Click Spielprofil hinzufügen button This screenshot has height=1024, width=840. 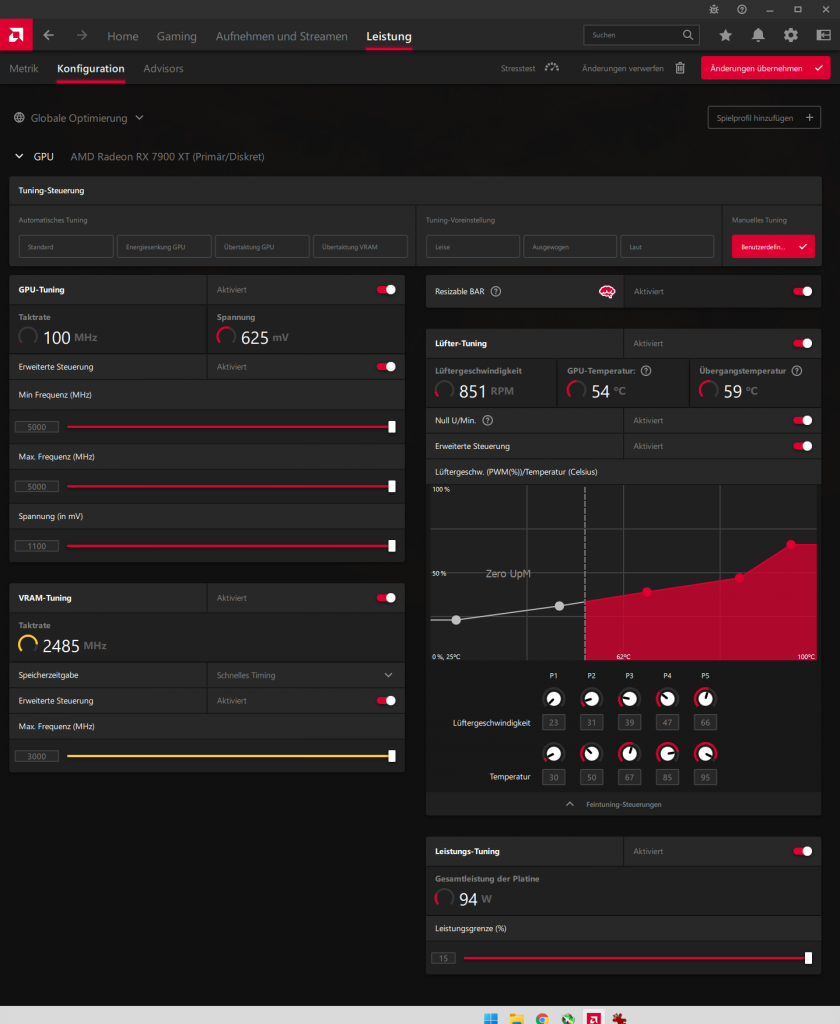coord(764,118)
